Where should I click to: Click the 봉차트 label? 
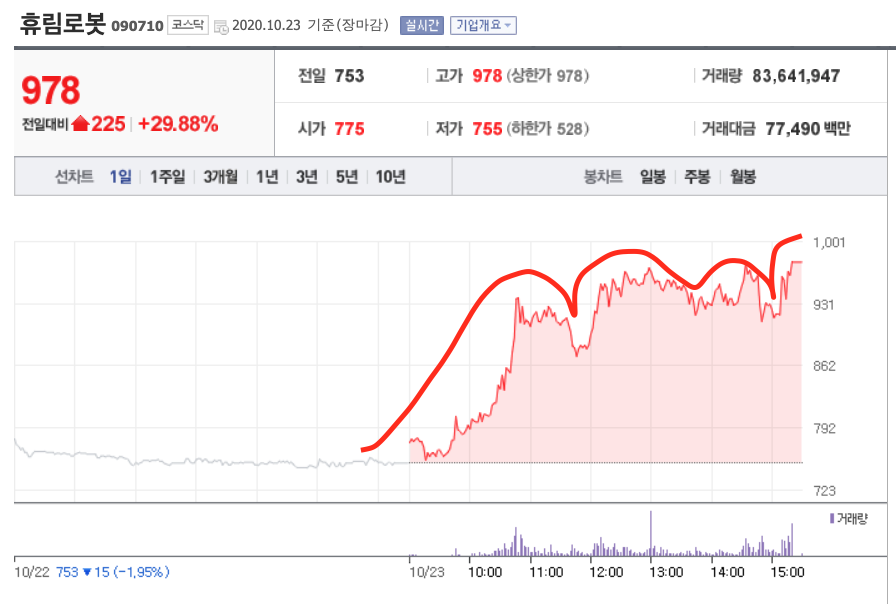pyautogui.click(x=603, y=177)
